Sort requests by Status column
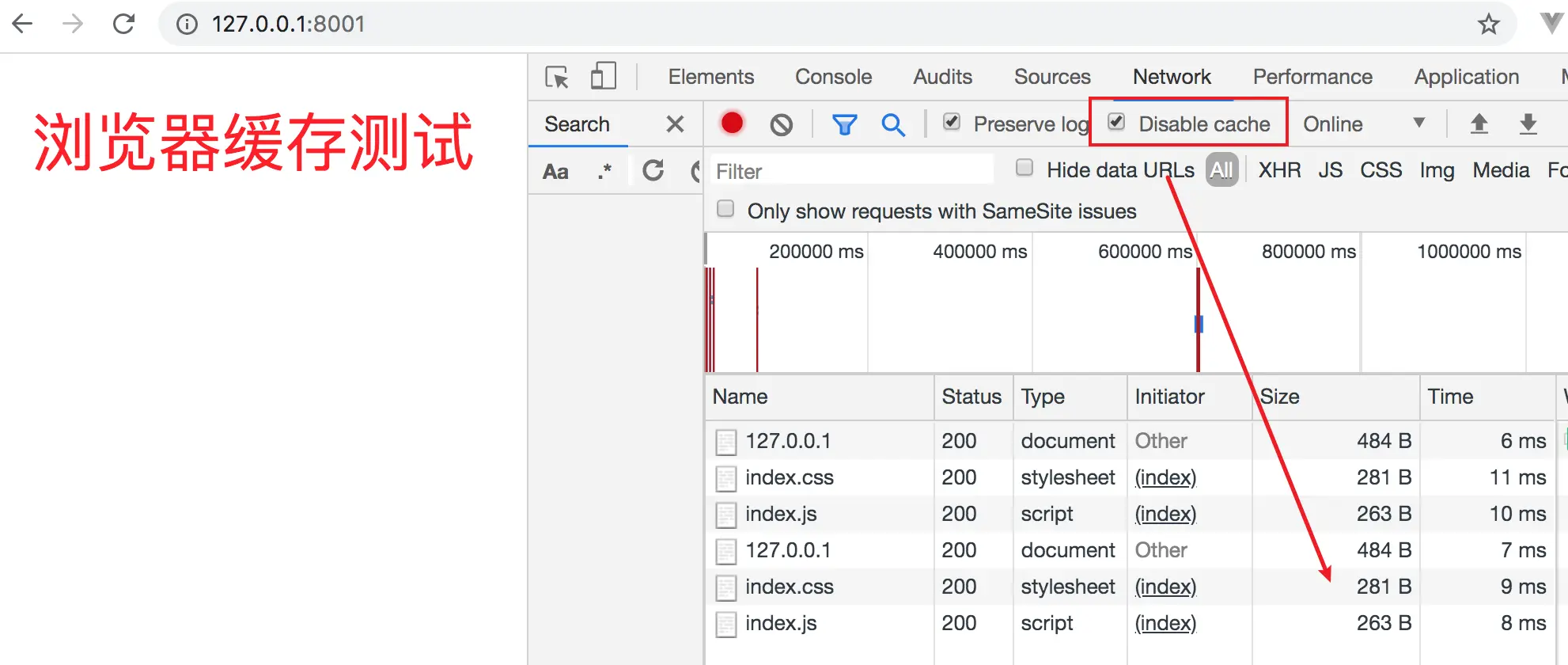Viewport: 1568px width, 665px height. click(973, 397)
